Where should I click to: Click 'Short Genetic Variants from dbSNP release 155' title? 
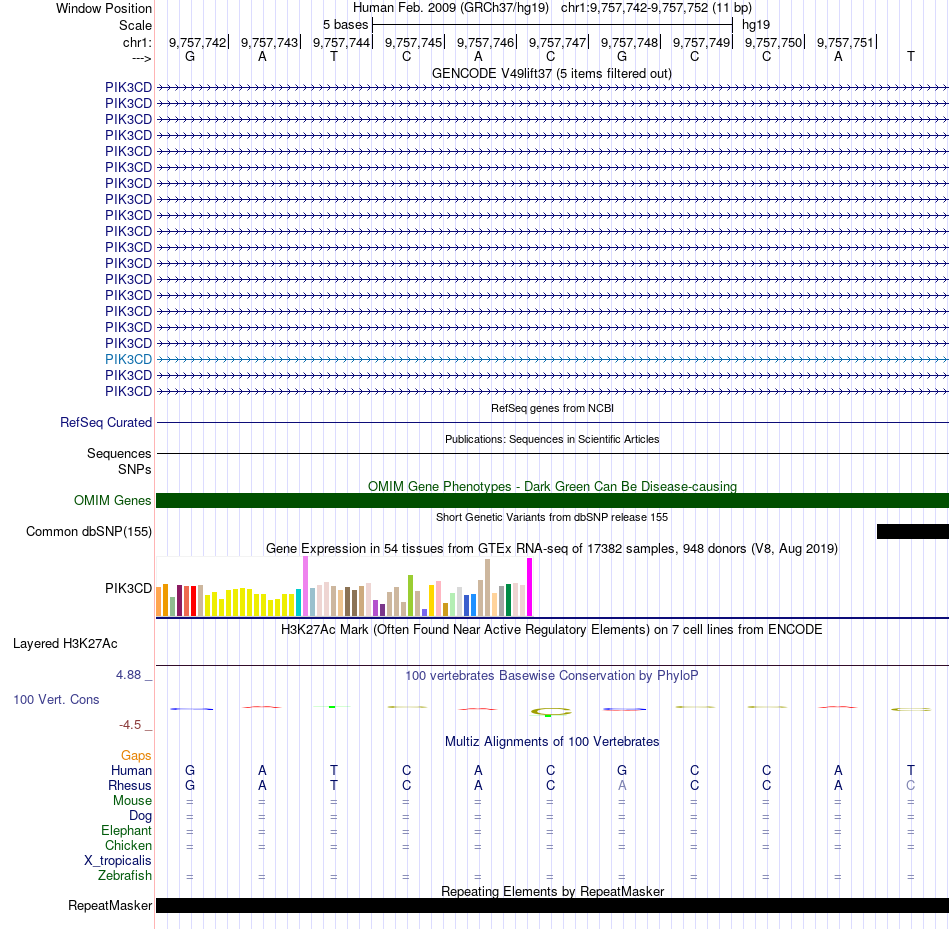click(552, 518)
